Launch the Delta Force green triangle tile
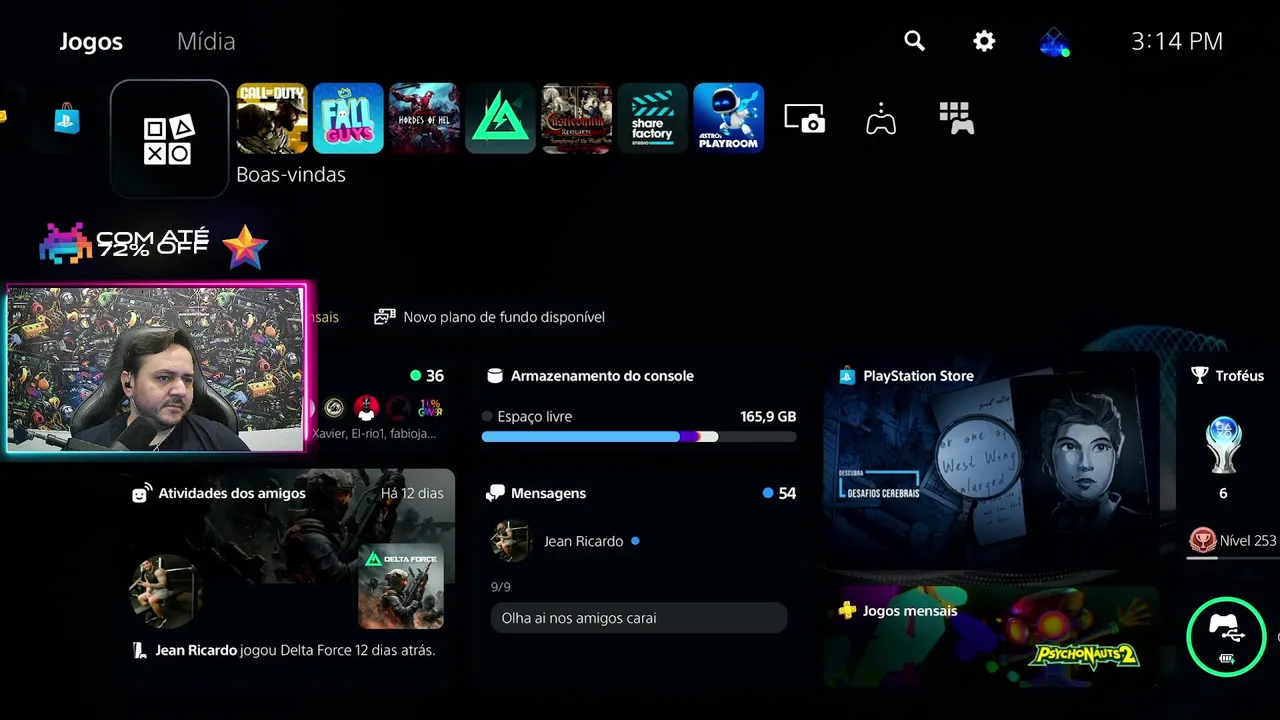The image size is (1280, 720). point(500,118)
